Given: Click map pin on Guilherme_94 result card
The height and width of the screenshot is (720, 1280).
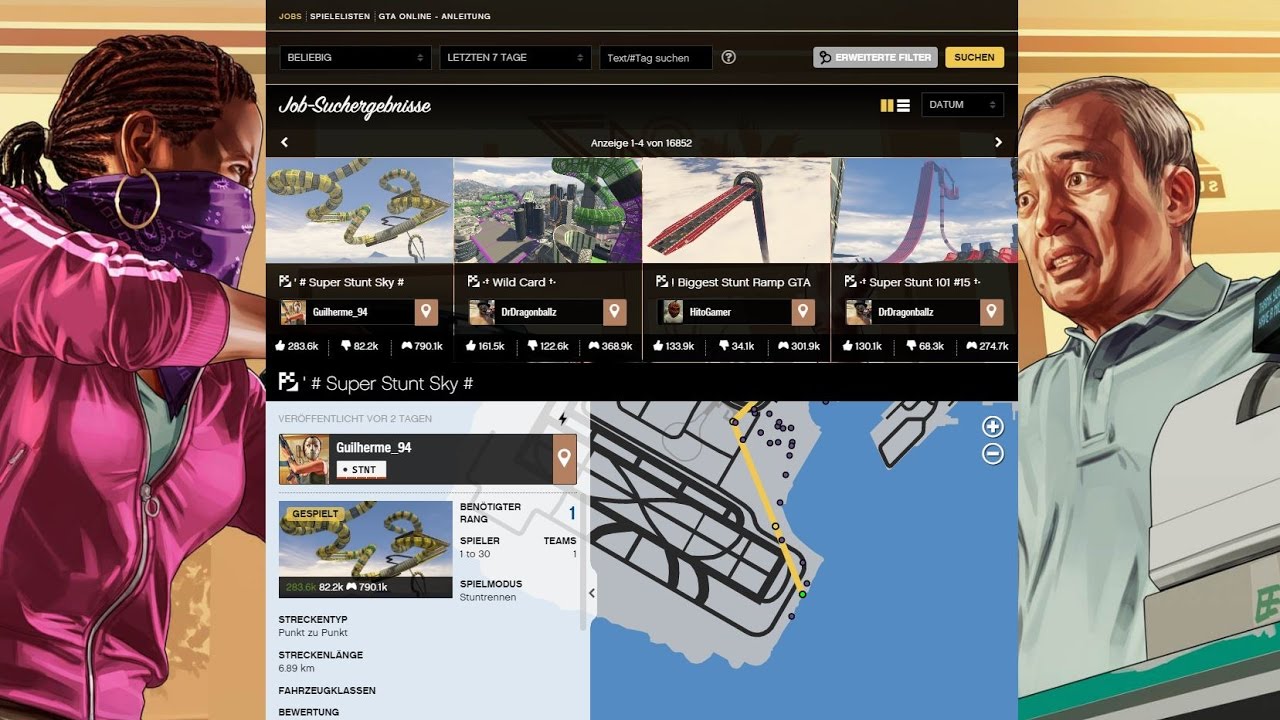Looking at the screenshot, I should [x=426, y=312].
